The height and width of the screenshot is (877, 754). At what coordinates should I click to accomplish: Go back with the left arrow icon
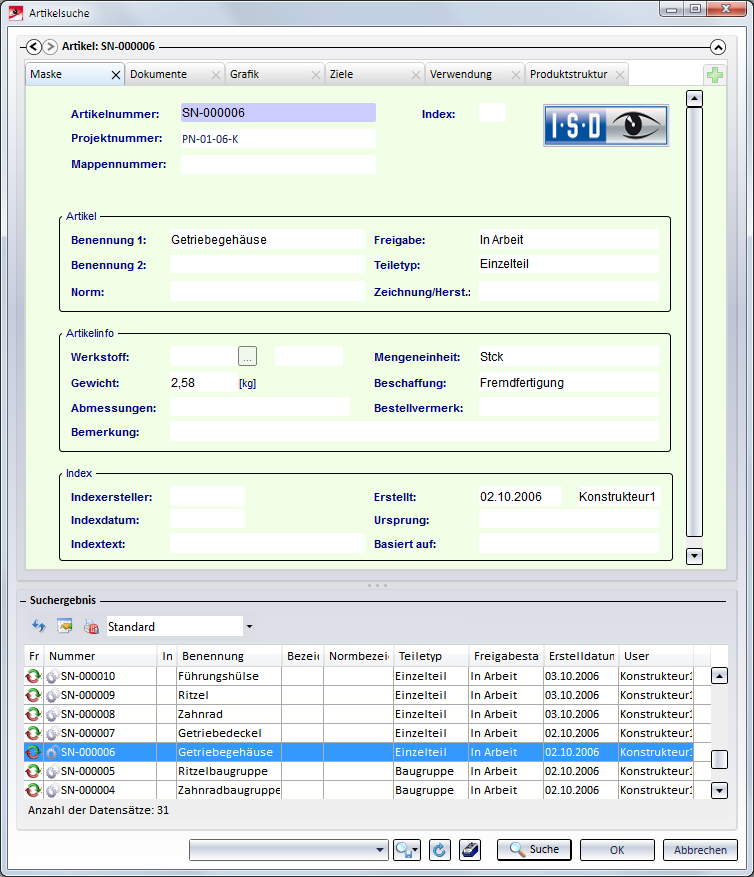[x=33, y=46]
